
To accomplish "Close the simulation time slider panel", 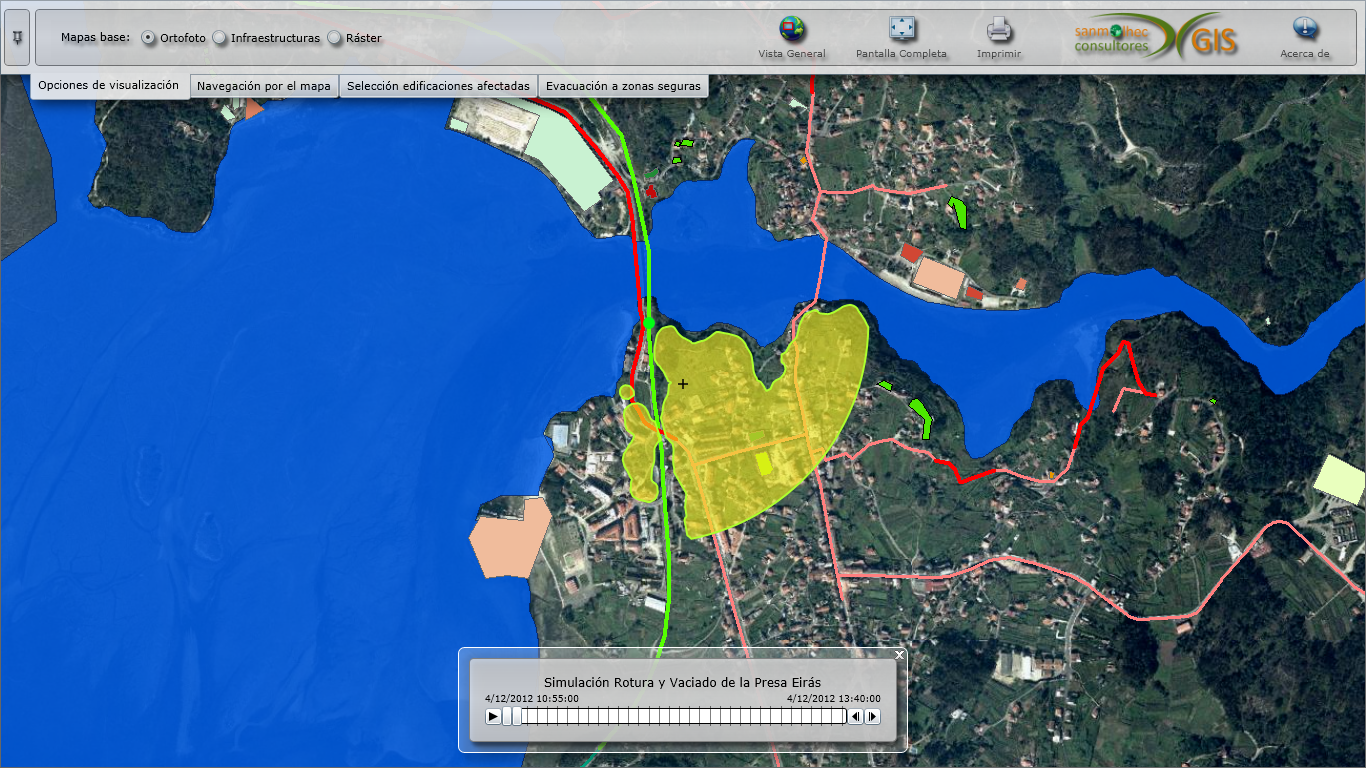I will click(899, 655).
